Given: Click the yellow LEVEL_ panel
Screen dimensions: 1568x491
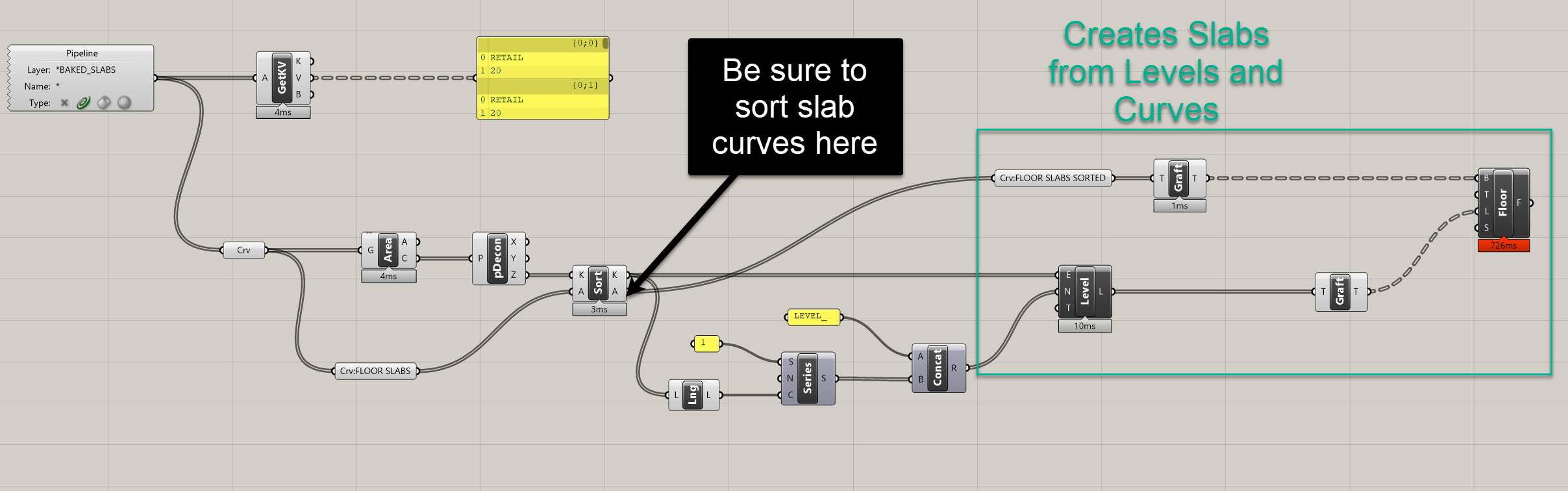Looking at the screenshot, I should pos(812,317).
